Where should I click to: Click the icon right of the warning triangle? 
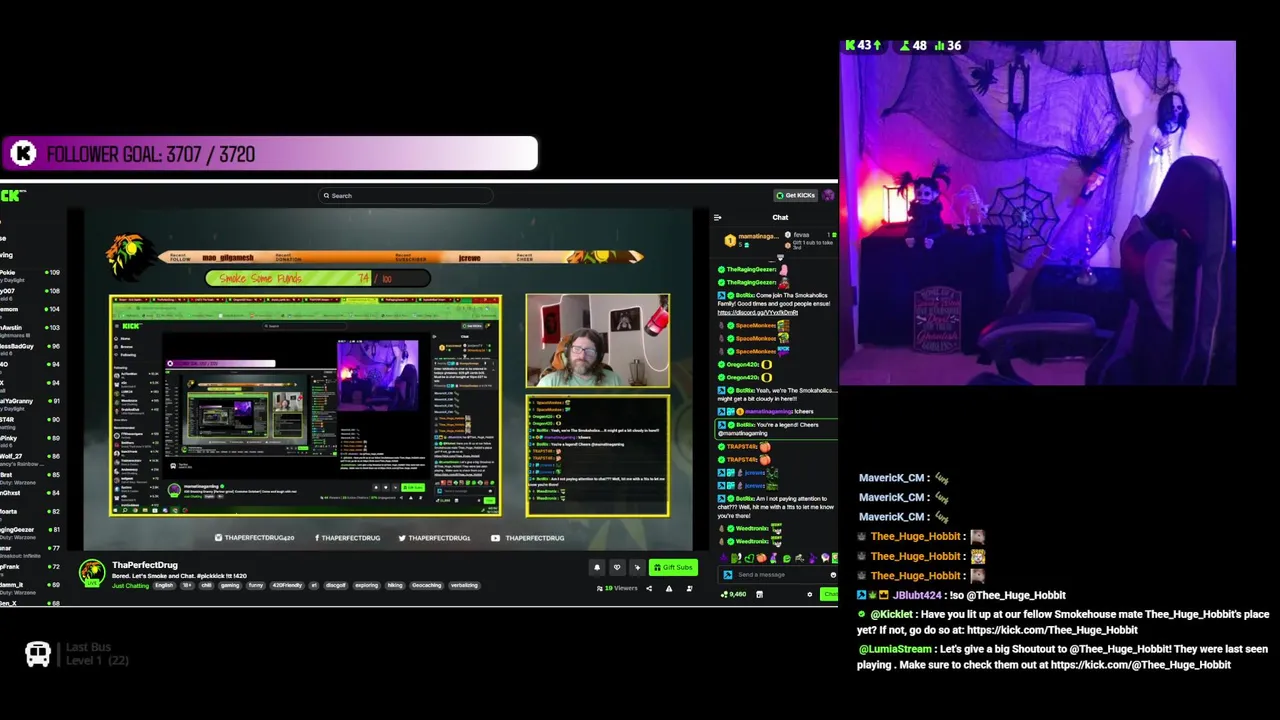(x=689, y=588)
